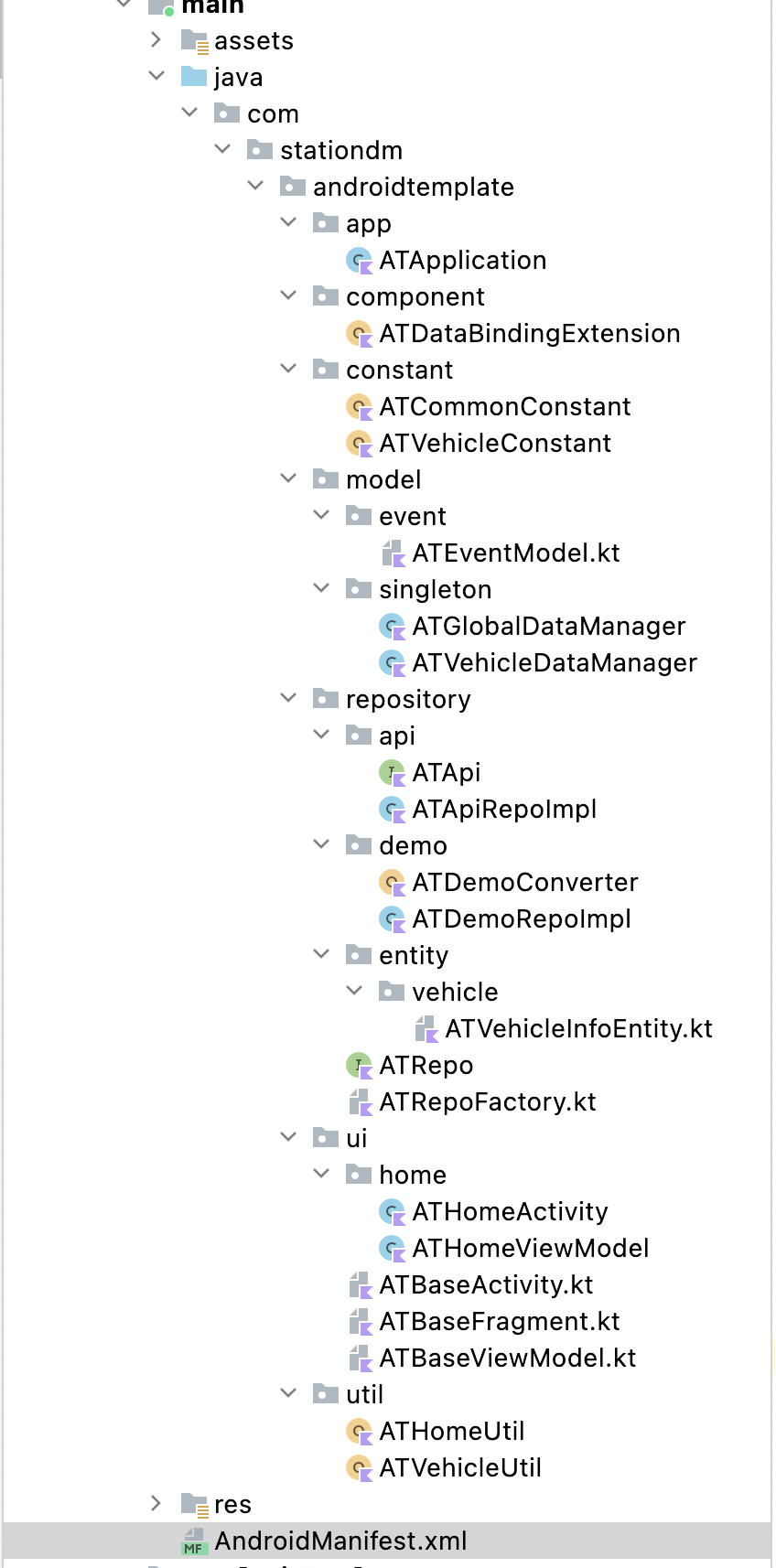Click the ATRepo interface icon
The height and width of the screenshot is (1568, 776).
point(360,1066)
